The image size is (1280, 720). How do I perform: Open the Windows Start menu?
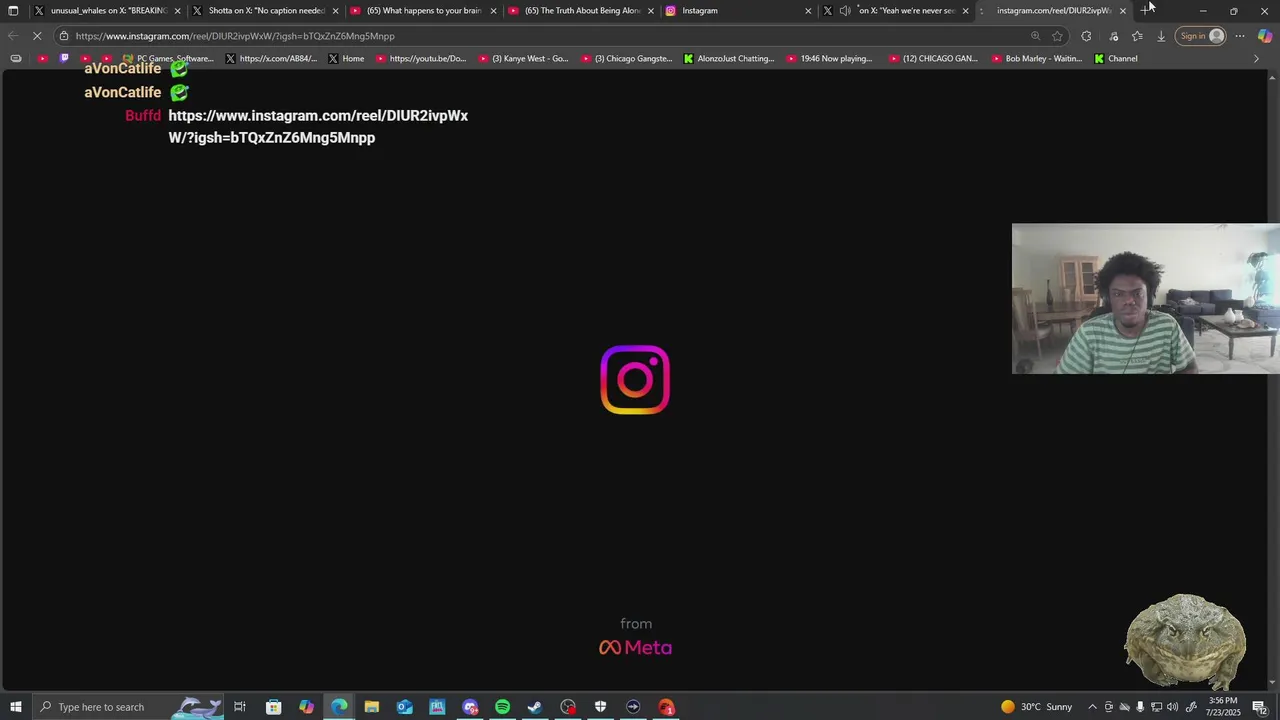pyautogui.click(x=15, y=707)
